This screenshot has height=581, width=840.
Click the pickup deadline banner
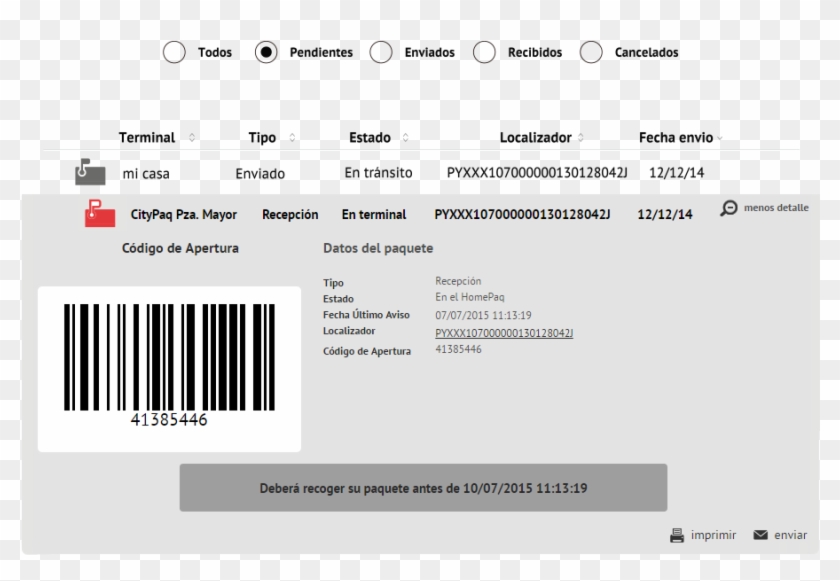point(423,488)
